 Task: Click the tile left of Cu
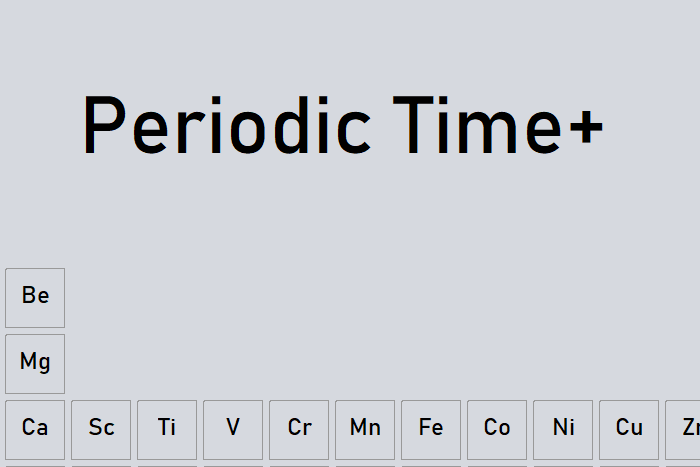pyautogui.click(x=563, y=429)
